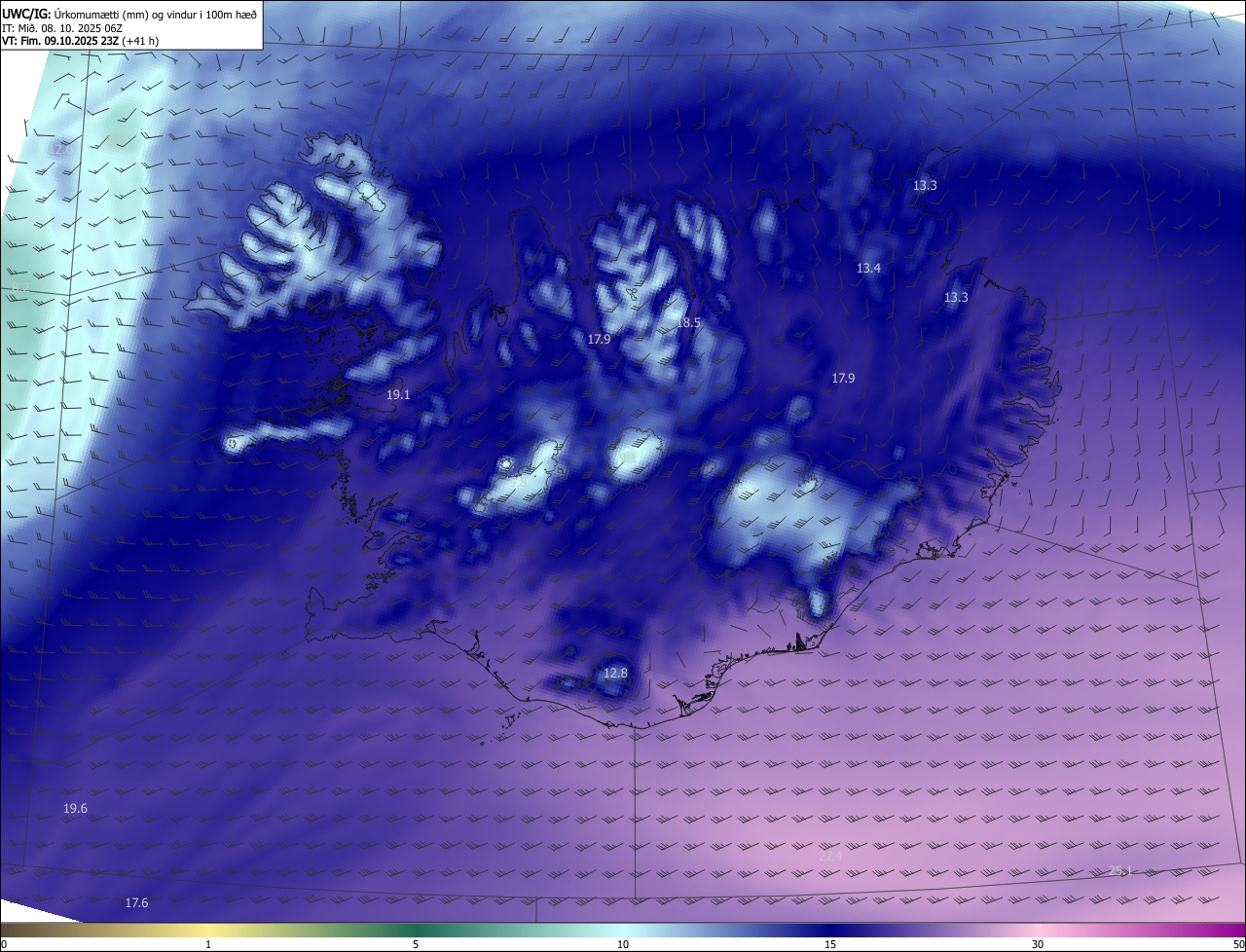This screenshot has width=1246, height=952.
Task: Click the map value 13.4
Action: click(x=868, y=268)
